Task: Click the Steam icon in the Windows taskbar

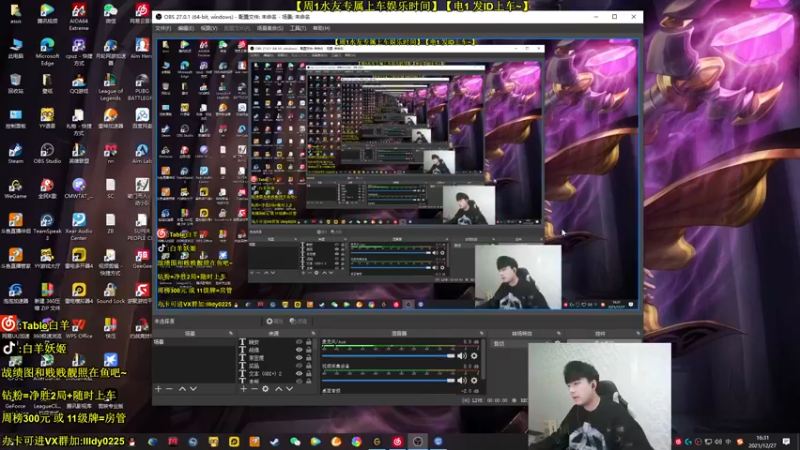Action: click(274, 442)
